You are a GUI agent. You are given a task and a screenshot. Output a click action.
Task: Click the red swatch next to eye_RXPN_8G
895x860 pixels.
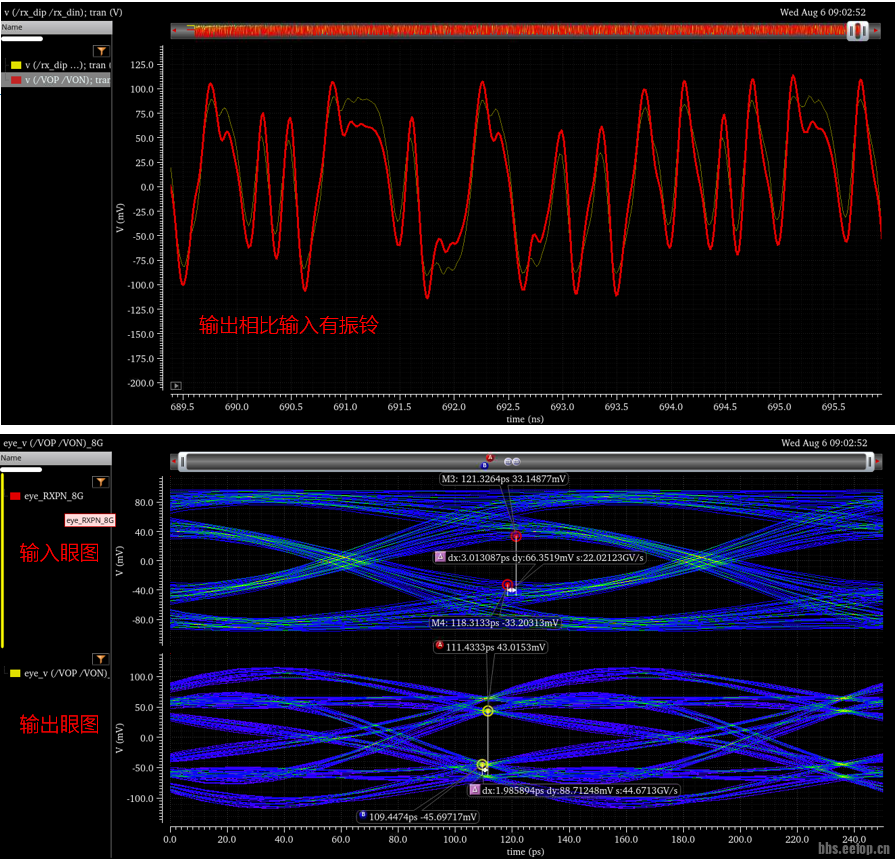[x=15, y=496]
